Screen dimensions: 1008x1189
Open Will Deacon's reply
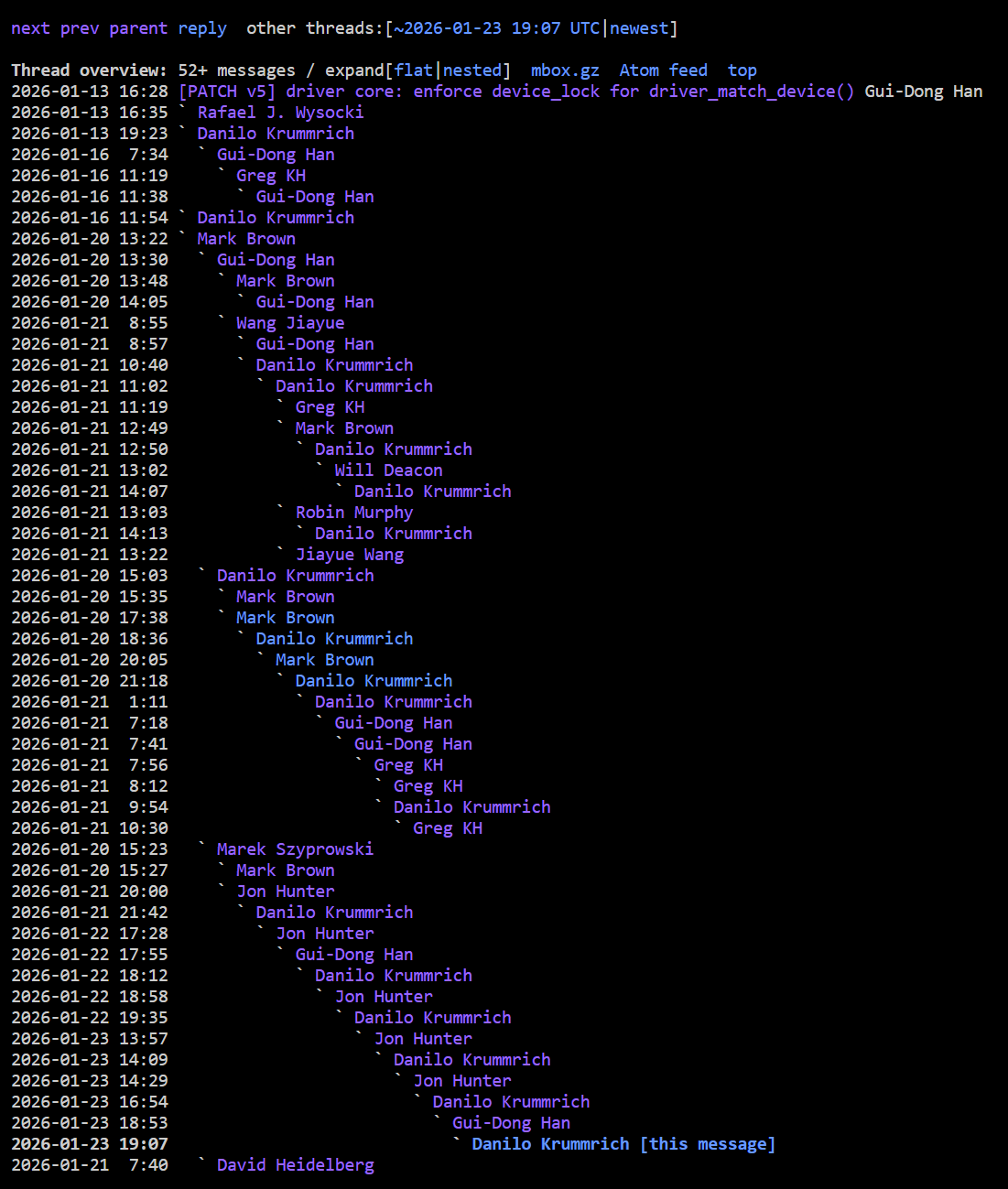[388, 470]
